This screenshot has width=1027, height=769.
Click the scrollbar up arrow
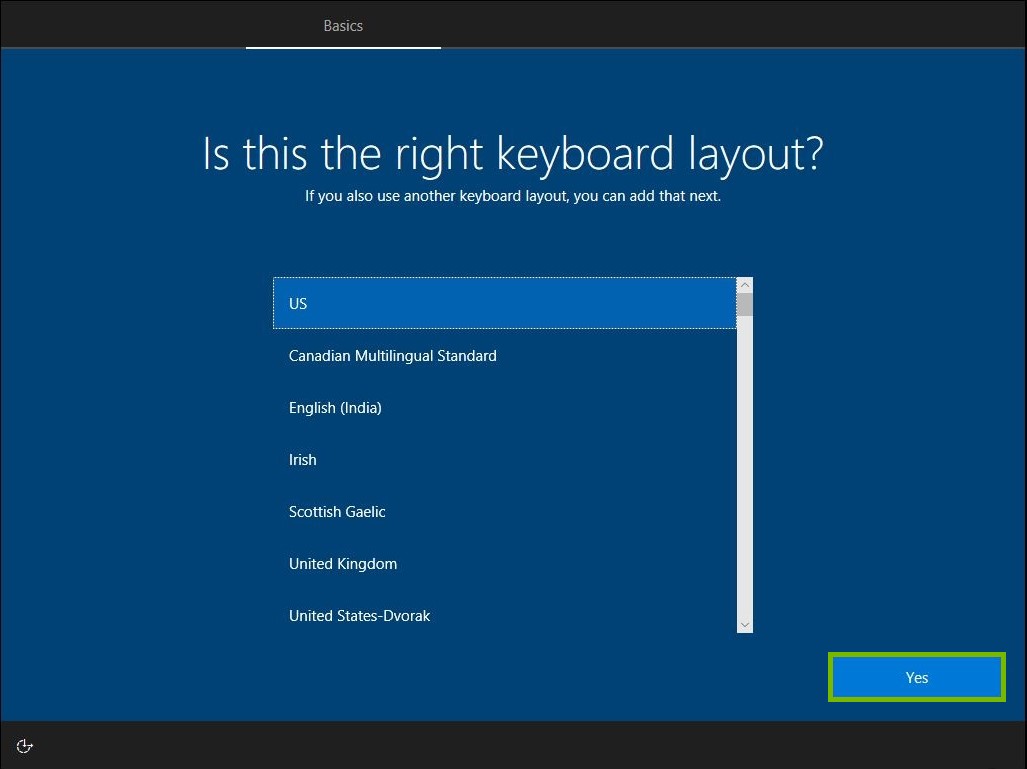[x=744, y=284]
